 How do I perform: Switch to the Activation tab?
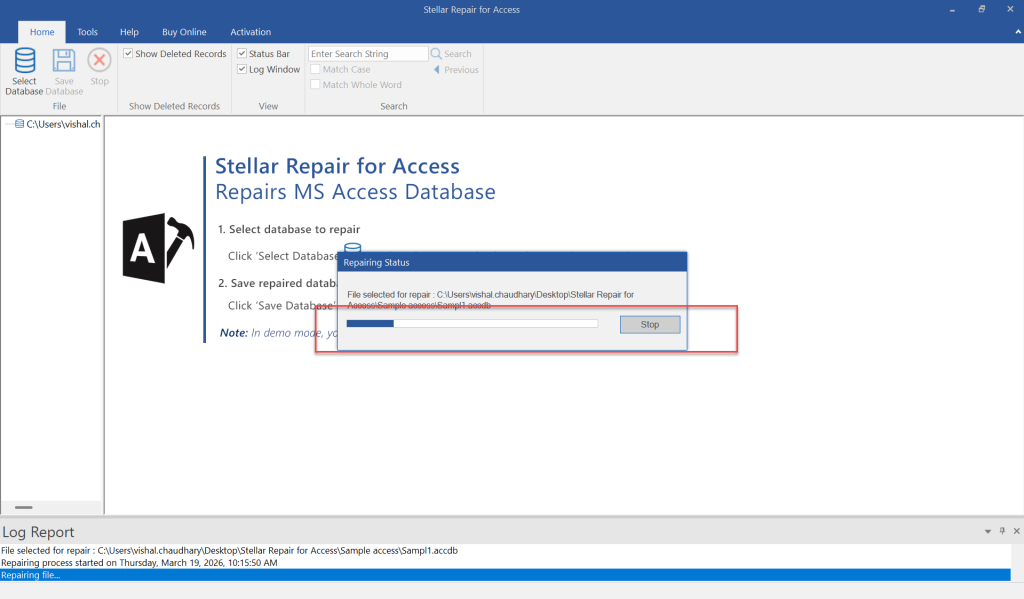[x=250, y=32]
